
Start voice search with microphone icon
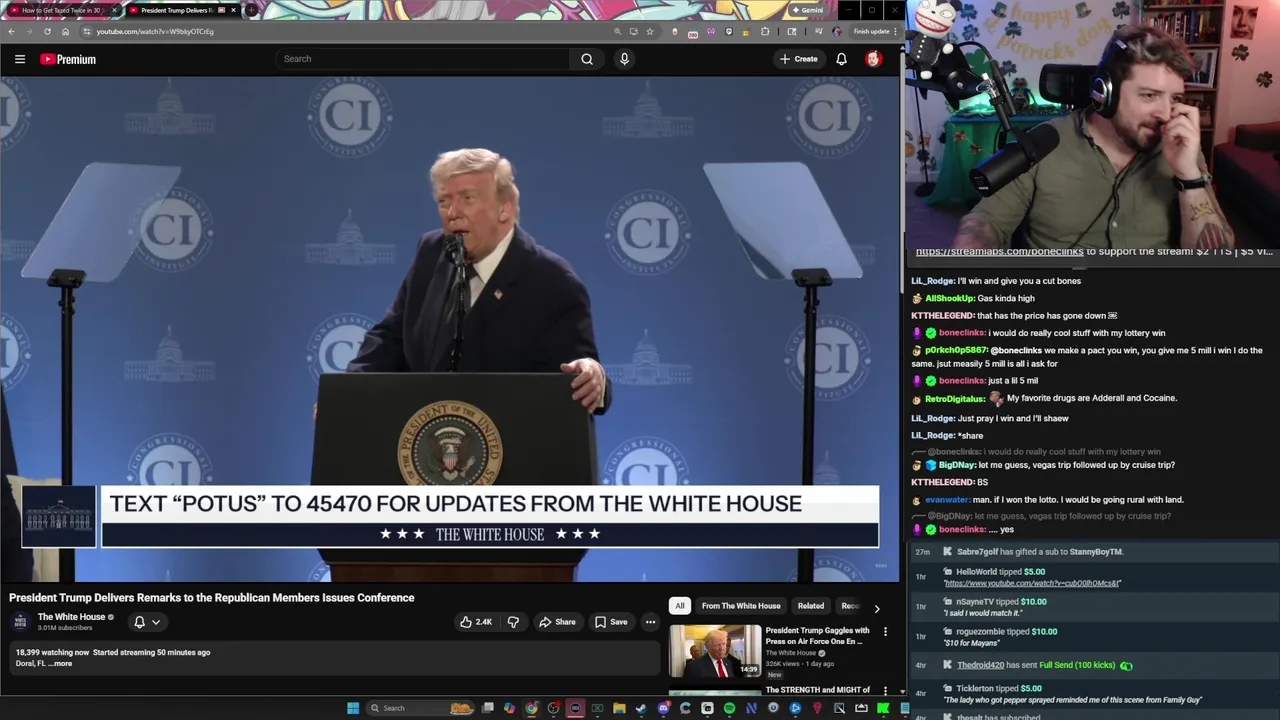click(x=624, y=59)
